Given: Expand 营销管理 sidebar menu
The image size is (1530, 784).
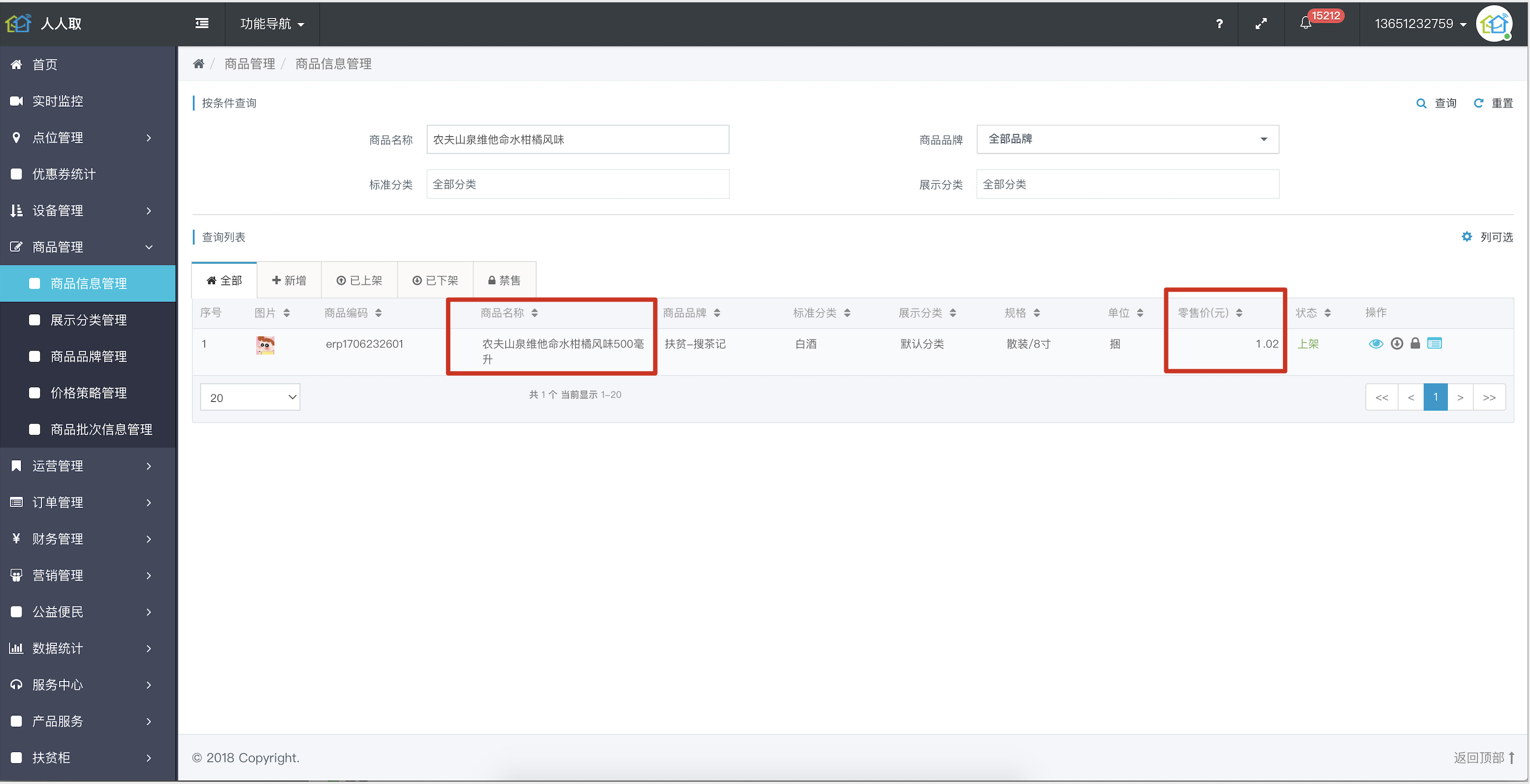Looking at the screenshot, I should click(x=88, y=576).
